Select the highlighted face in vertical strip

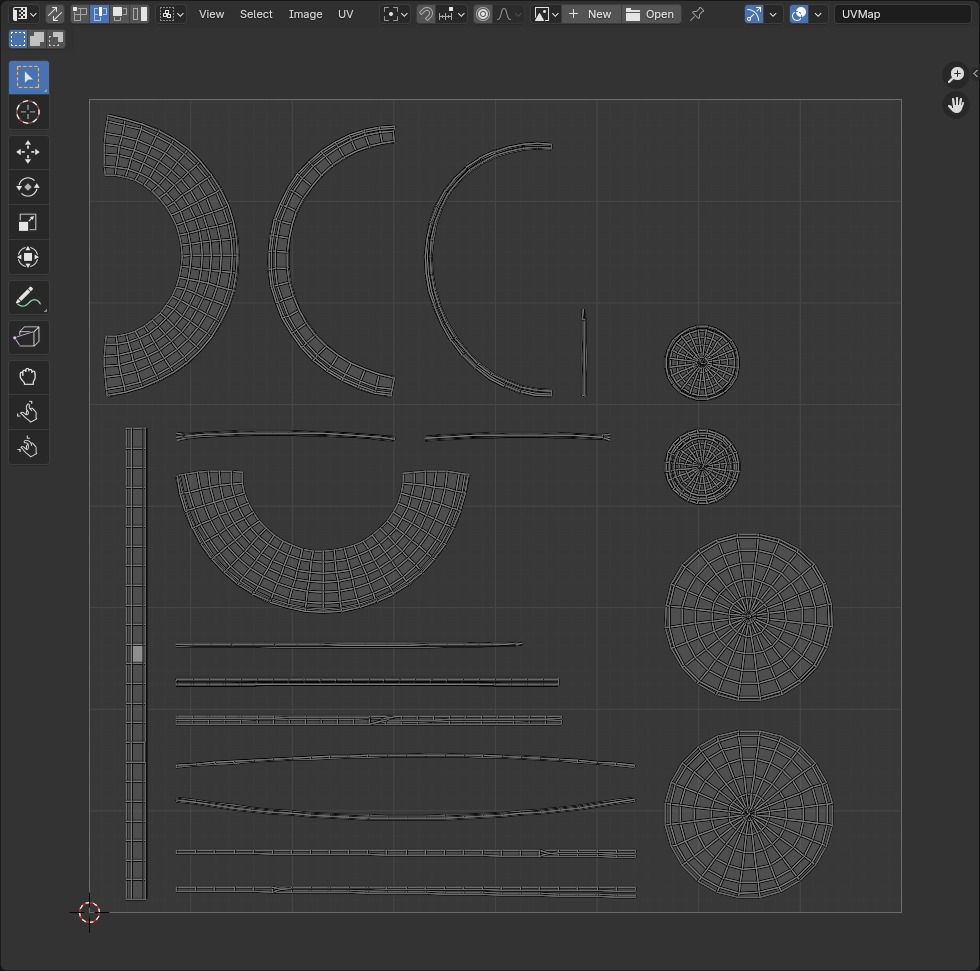[138, 654]
